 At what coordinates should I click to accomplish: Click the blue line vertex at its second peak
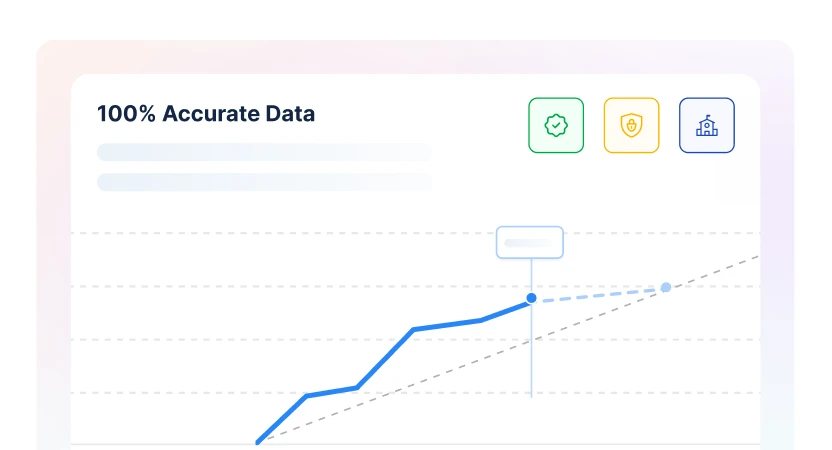coord(413,329)
